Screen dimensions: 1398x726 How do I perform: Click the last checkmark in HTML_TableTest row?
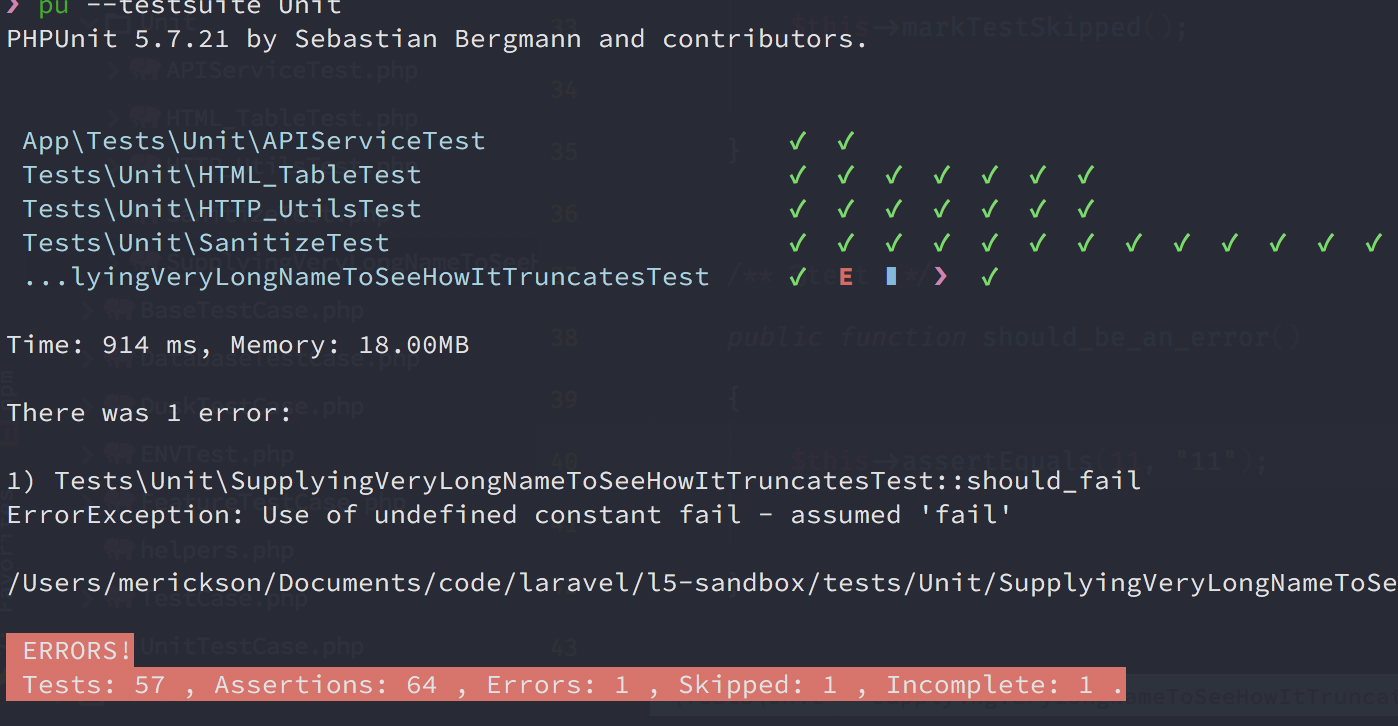[1086, 175]
